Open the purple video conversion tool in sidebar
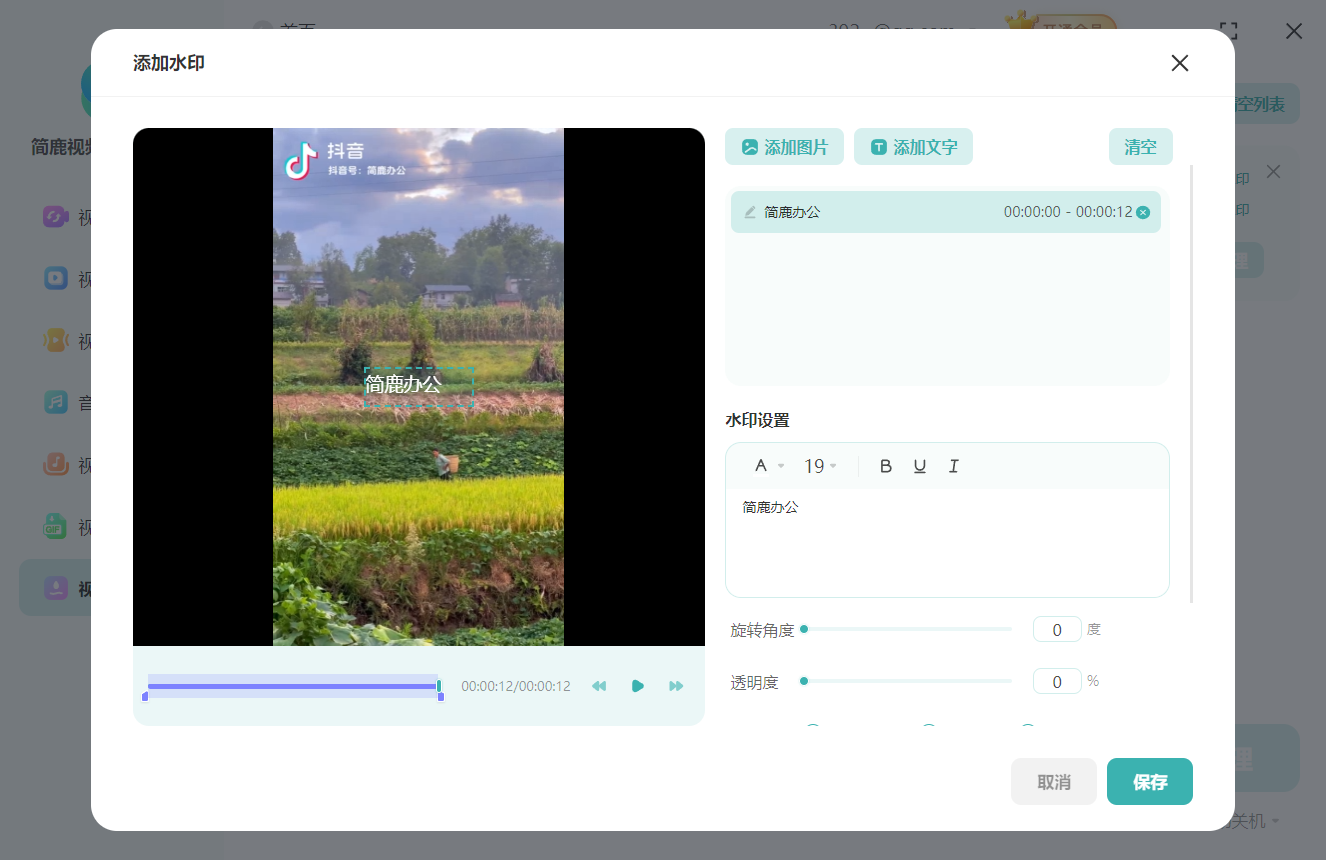 tap(55, 216)
